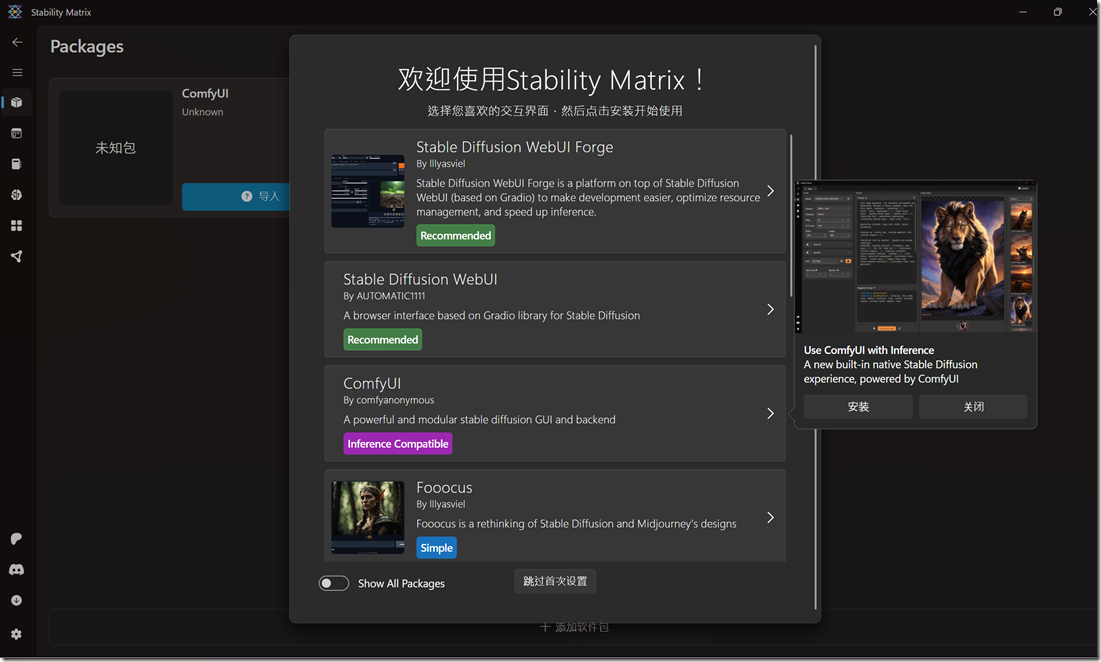Screen dimensions: 1101x662
Task: Click 'Use ComfyUI with Inference' heading
Action: tap(869, 350)
